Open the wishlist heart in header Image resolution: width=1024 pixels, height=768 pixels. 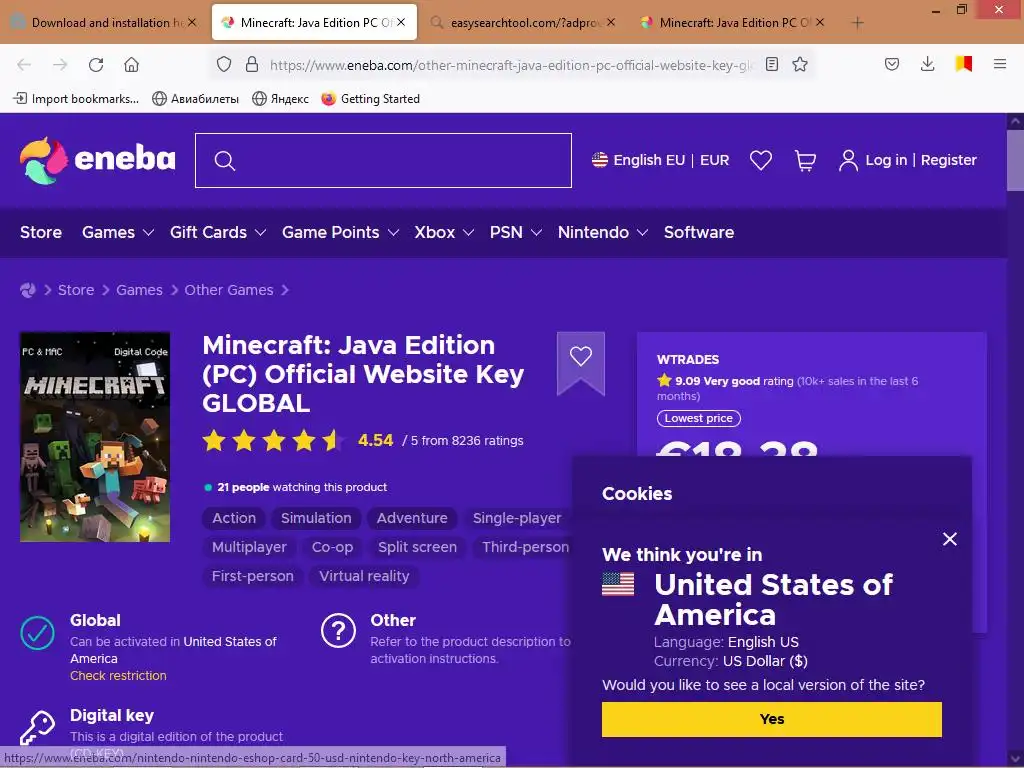pos(761,160)
